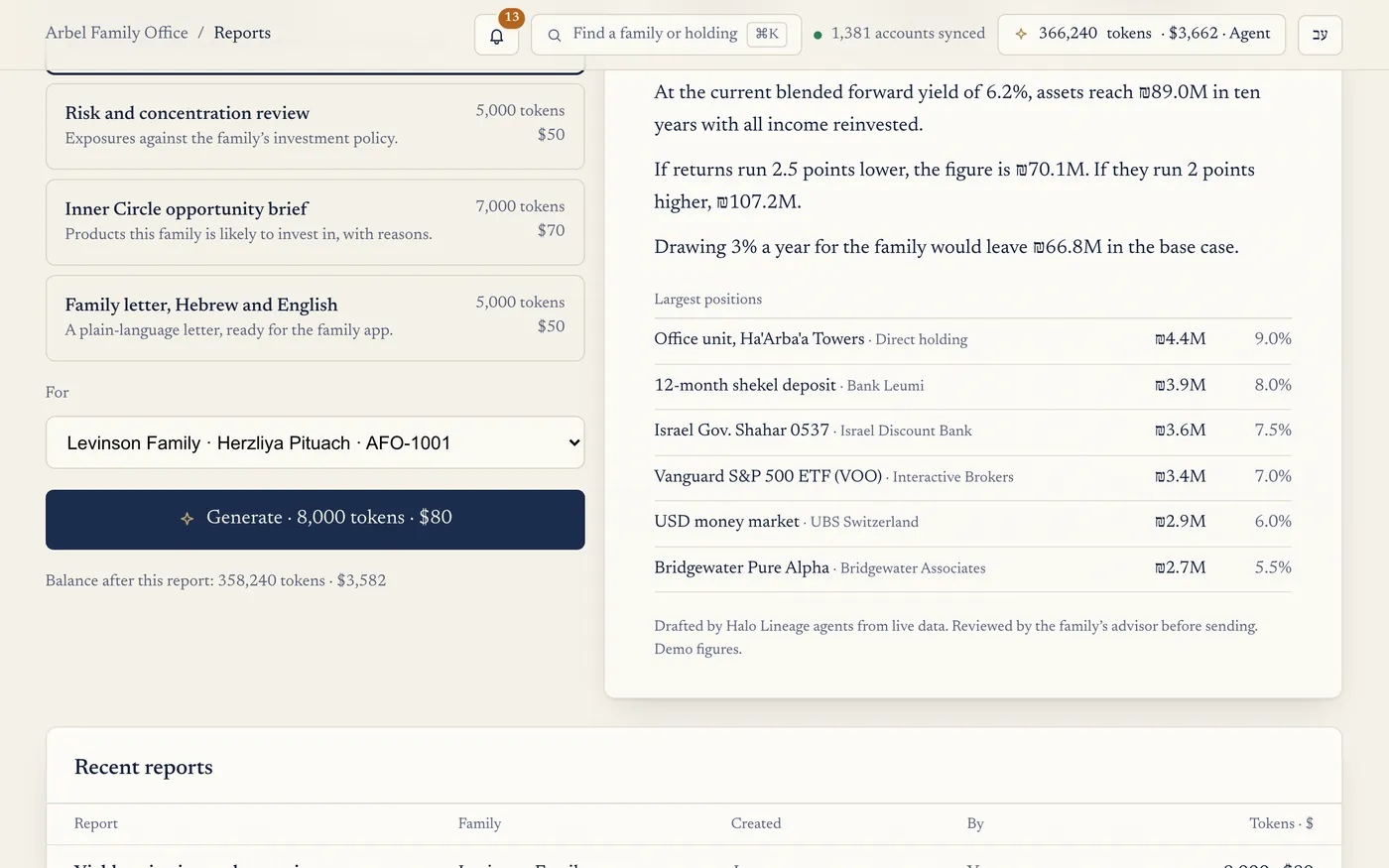1389x868 pixels.
Task: Click the ₪3.6M value for Shahar 0537
Action: 1181,431
